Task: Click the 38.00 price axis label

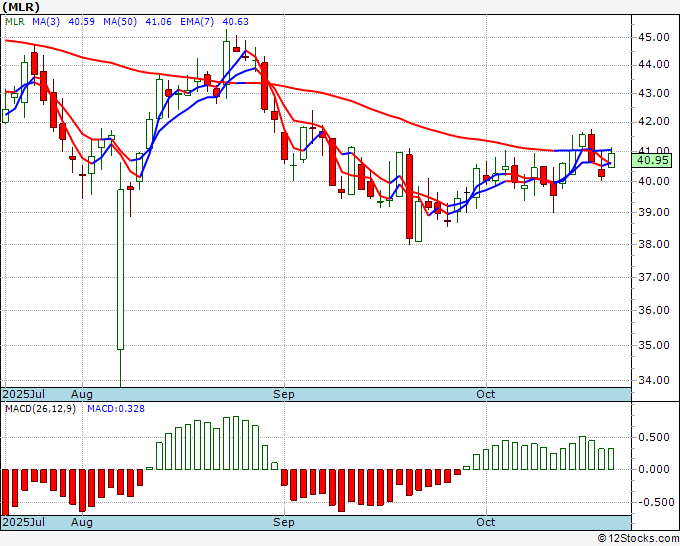Action: 654,244
